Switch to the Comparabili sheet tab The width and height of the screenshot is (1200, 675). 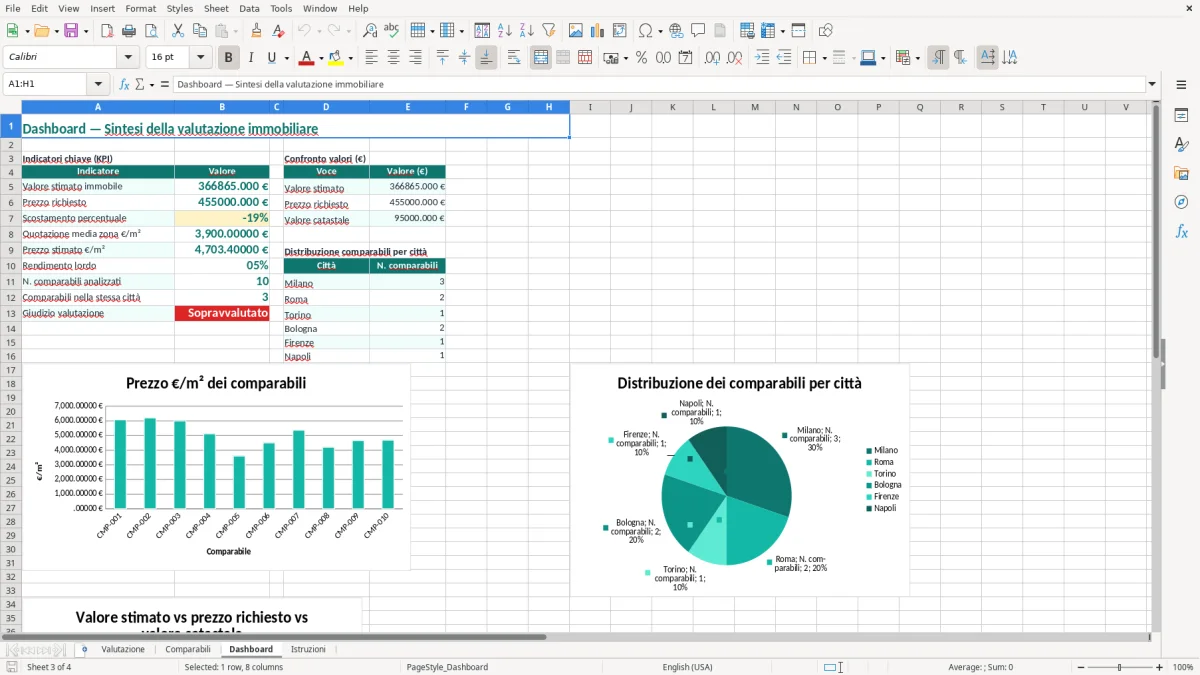point(188,649)
